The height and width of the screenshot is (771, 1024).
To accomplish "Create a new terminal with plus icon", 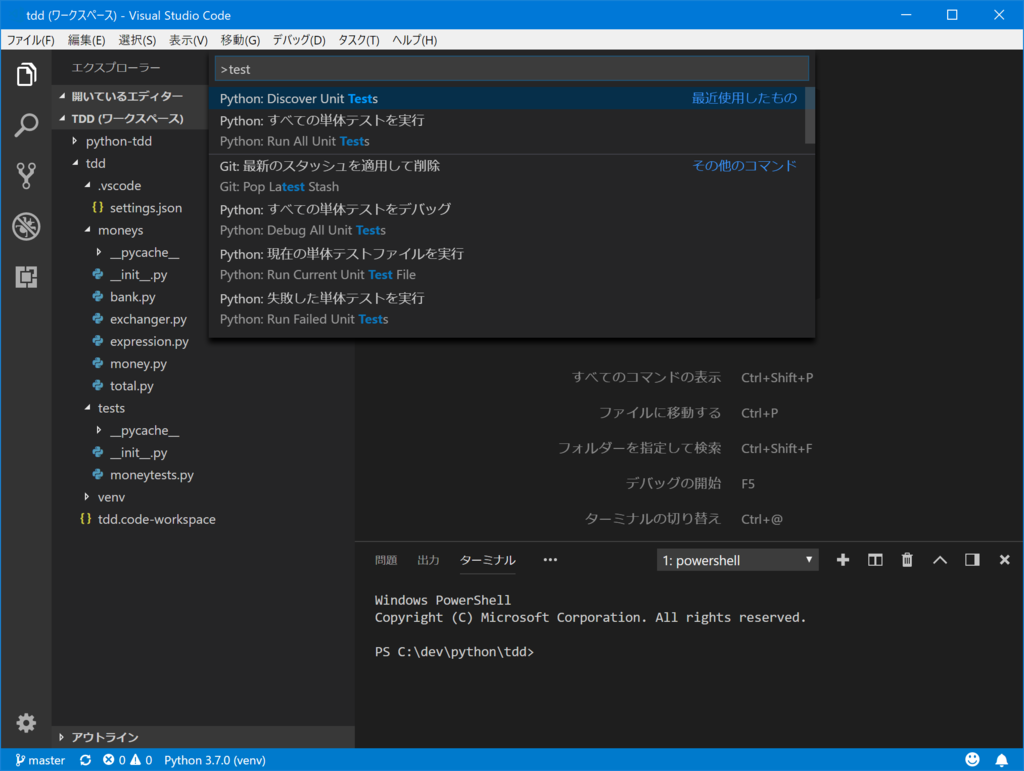I will tap(842, 560).
